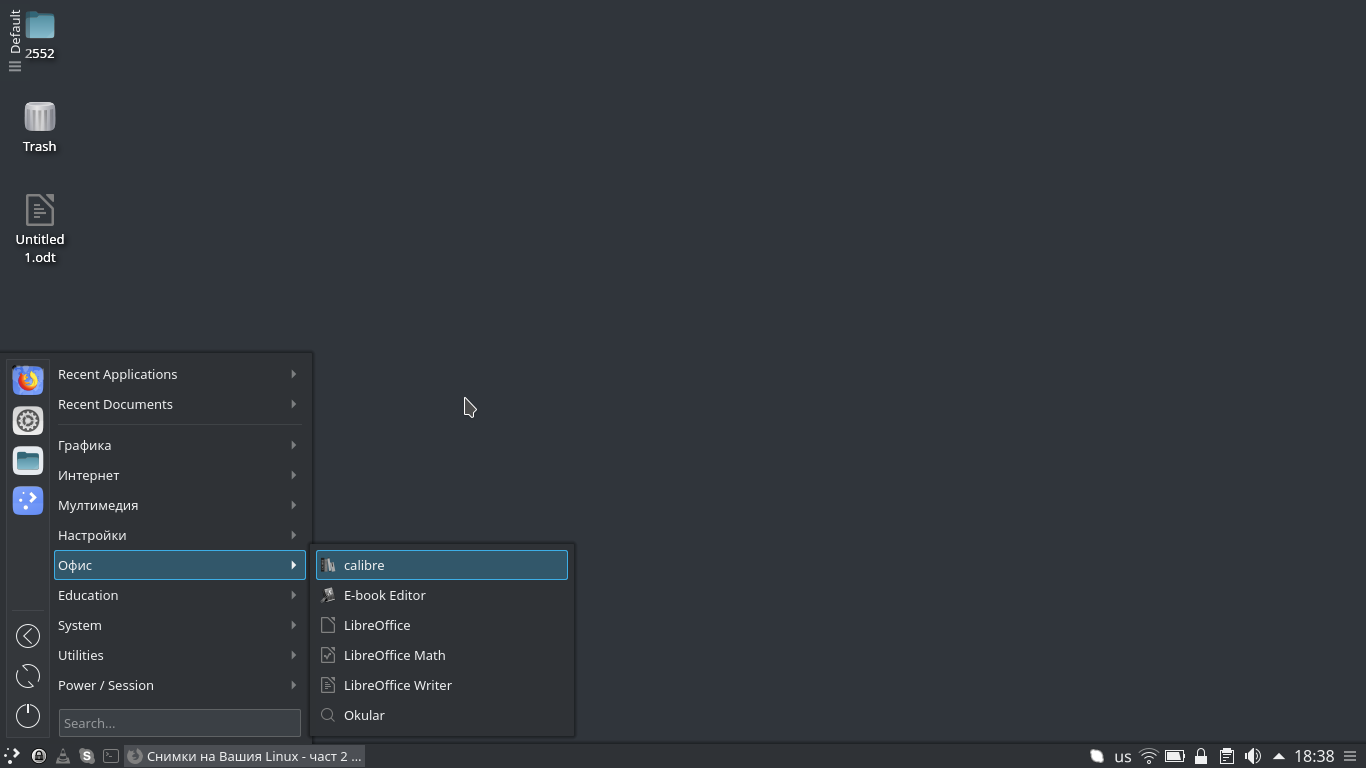This screenshot has height=768, width=1366.
Task: Open the 2552 folder on desktop
Action: point(40,35)
